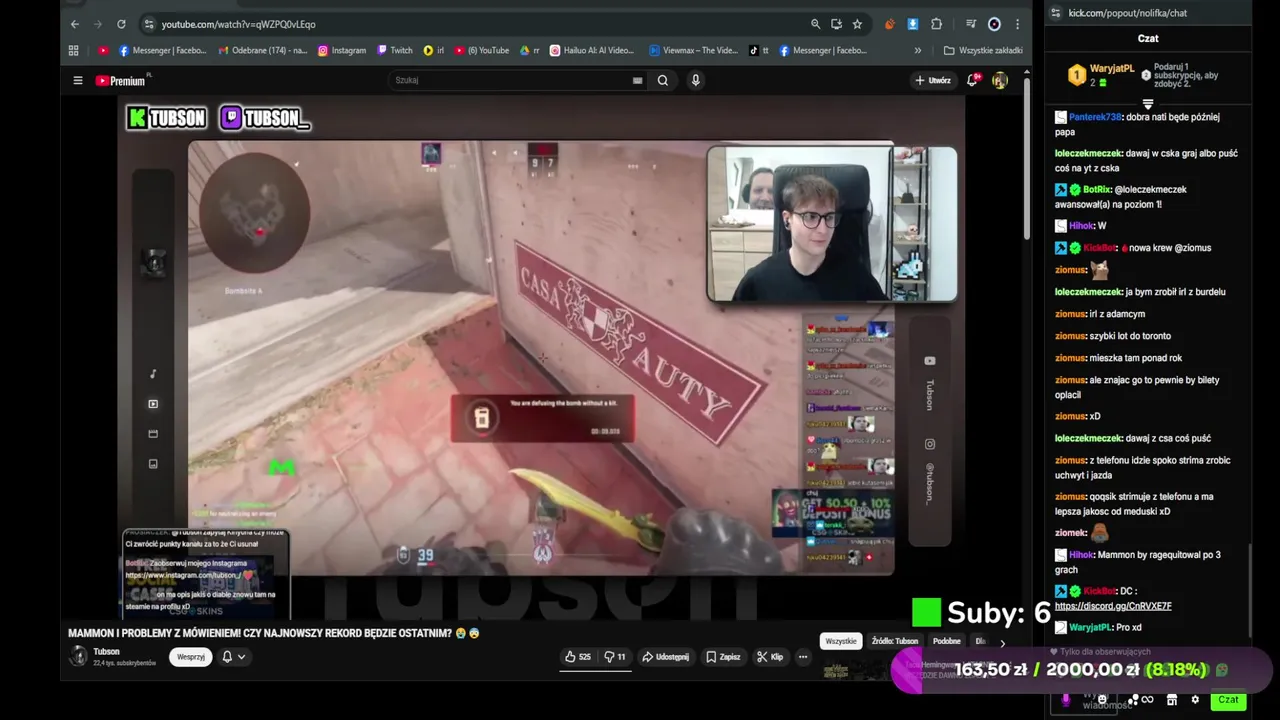Screen dimensions: 1280x720
Task: Click the YouTube search magnifier button
Action: pos(662,80)
